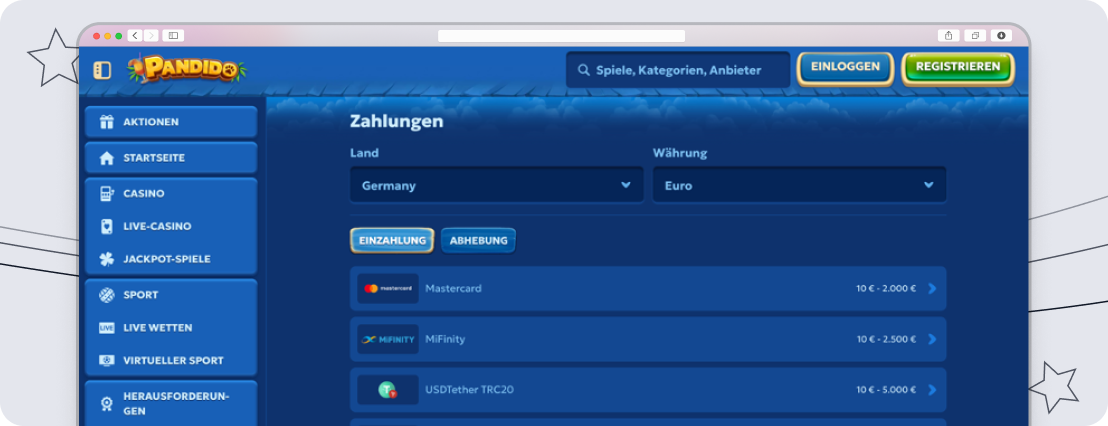
Task: Click the 10 € - 2.000 € limit text
Action: (886, 288)
